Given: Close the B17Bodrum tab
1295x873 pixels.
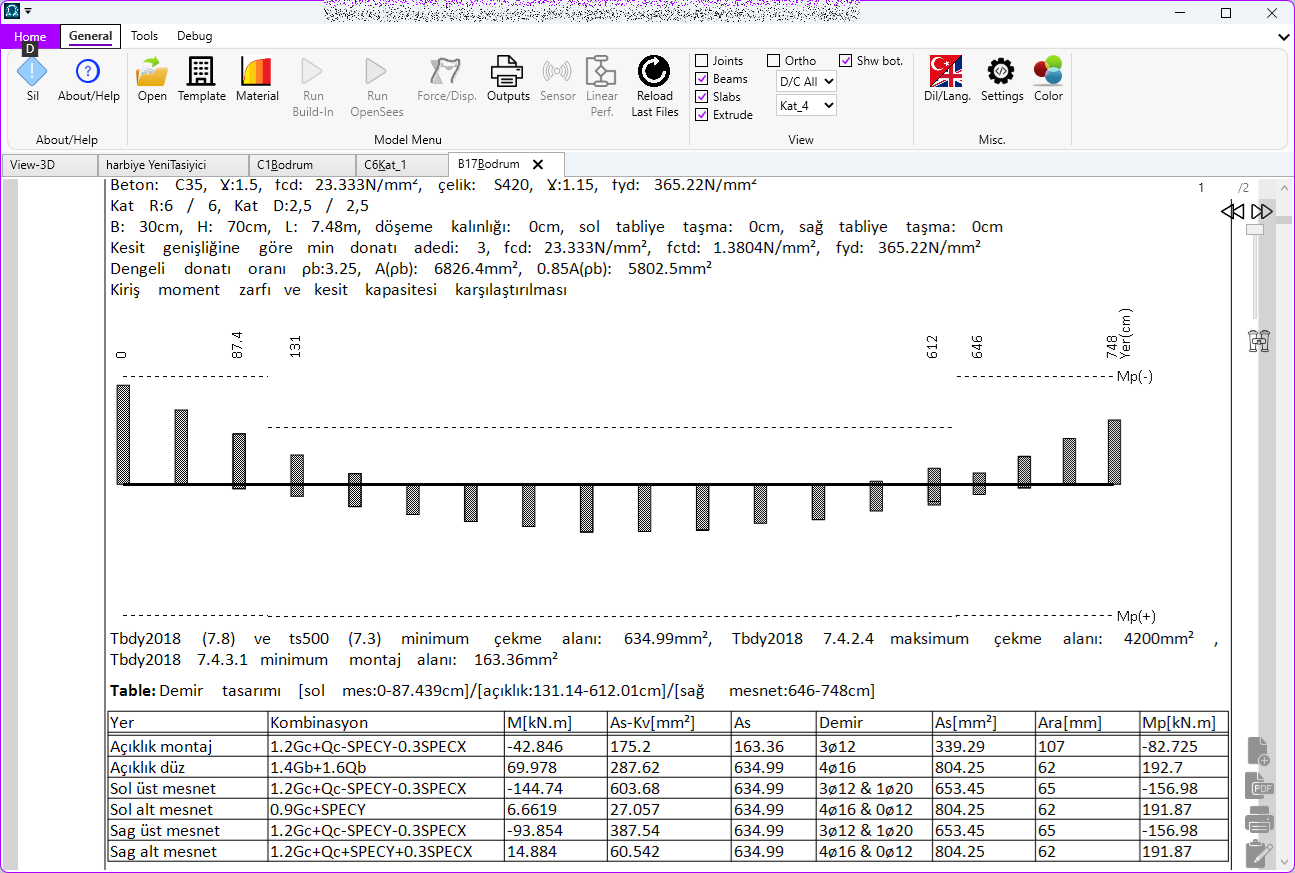Looking at the screenshot, I should (538, 164).
